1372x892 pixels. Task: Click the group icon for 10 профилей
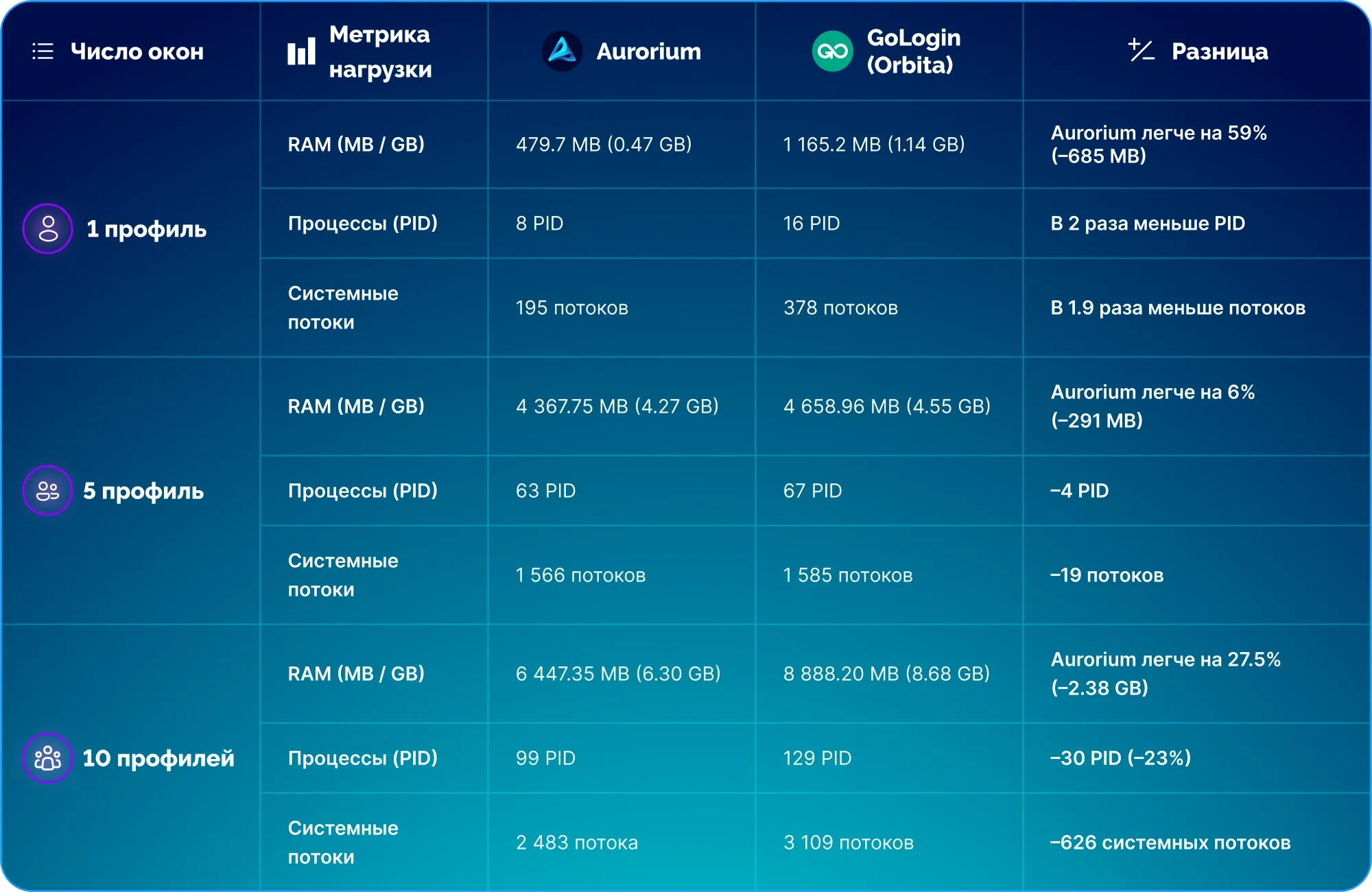[x=47, y=758]
